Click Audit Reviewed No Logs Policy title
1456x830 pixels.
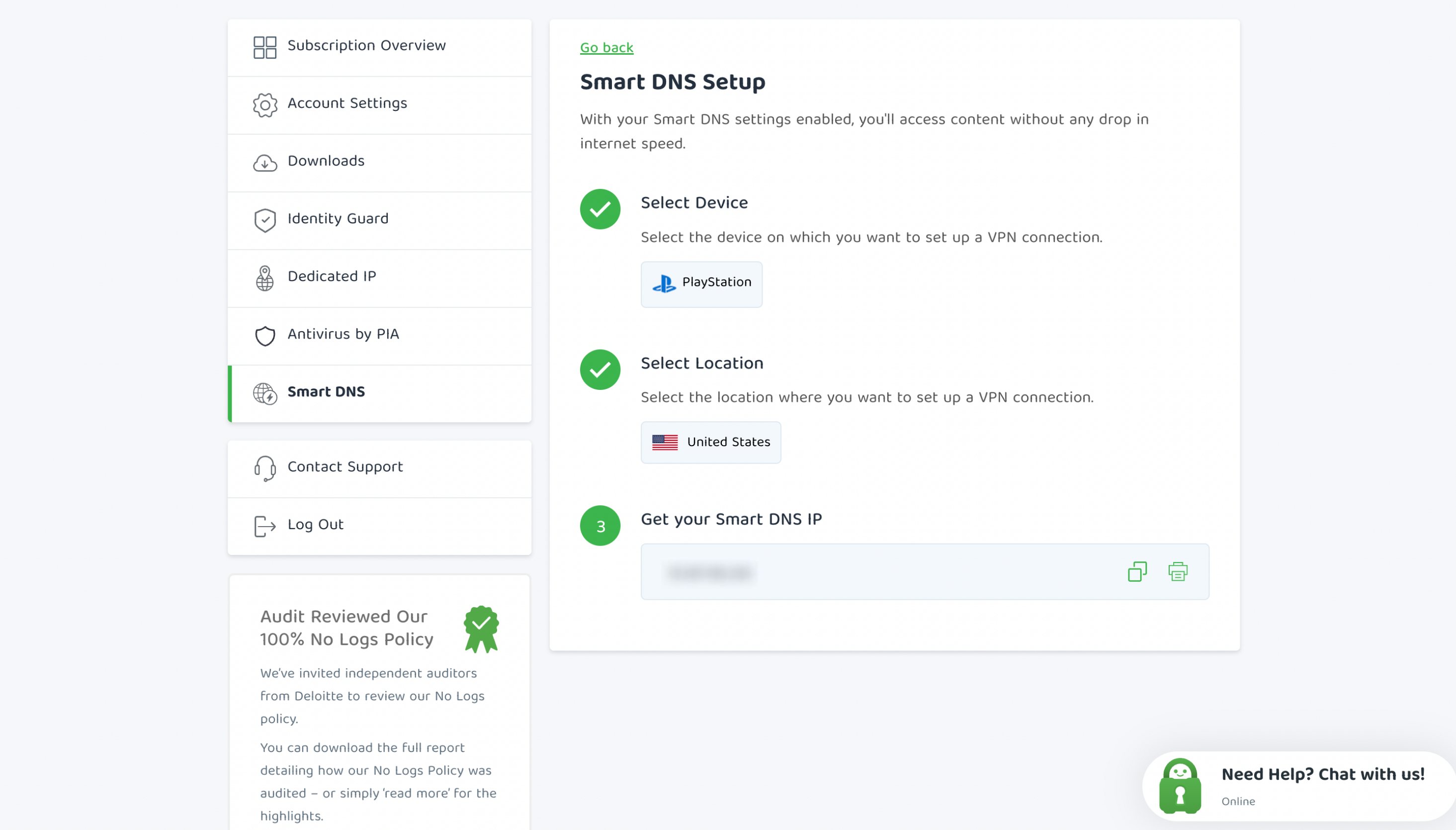(x=347, y=628)
